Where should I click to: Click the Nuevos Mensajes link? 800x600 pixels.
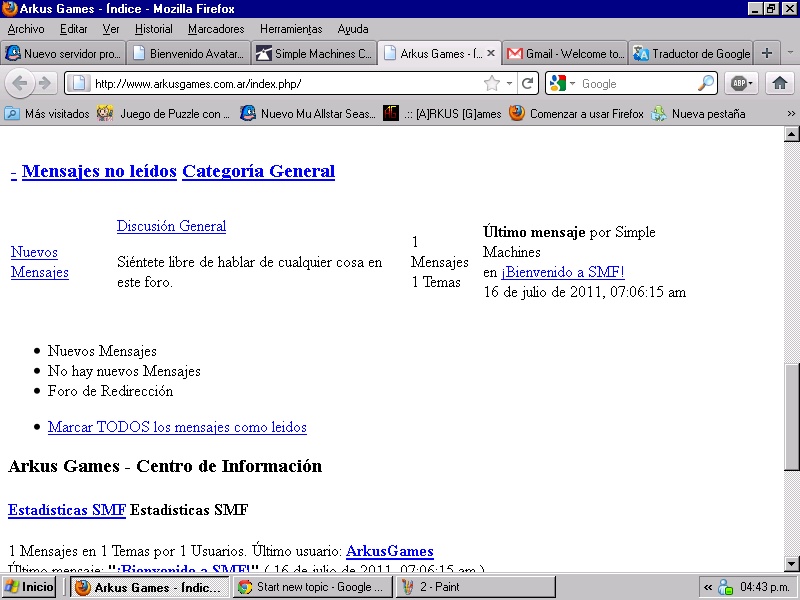click(40, 262)
